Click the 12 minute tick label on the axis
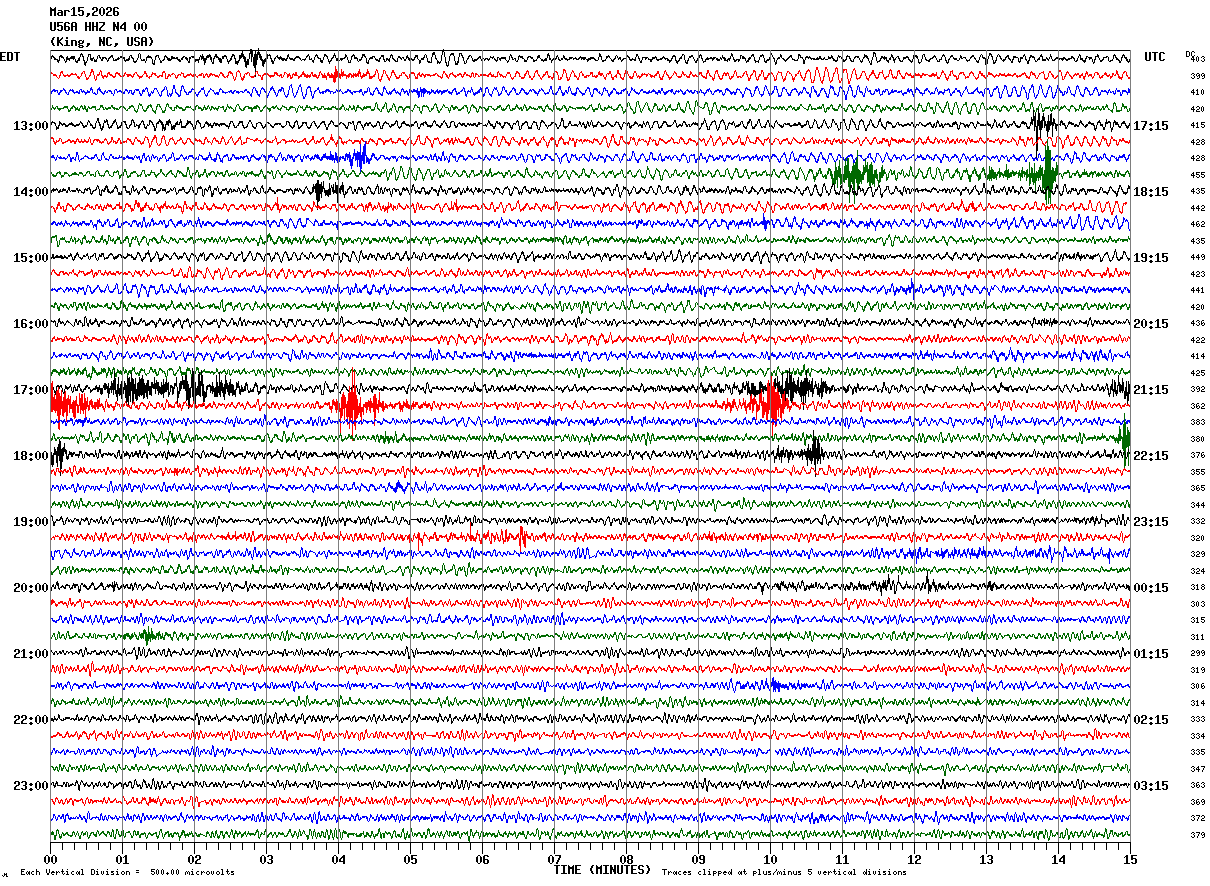Image resolution: width=1210 pixels, height=886 pixels. pyautogui.click(x=914, y=859)
